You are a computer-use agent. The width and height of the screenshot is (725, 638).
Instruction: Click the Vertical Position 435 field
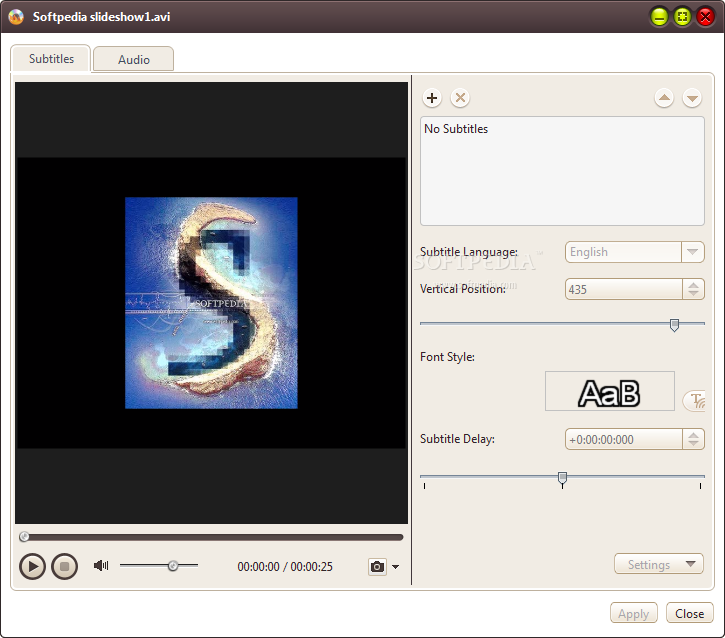coord(623,289)
